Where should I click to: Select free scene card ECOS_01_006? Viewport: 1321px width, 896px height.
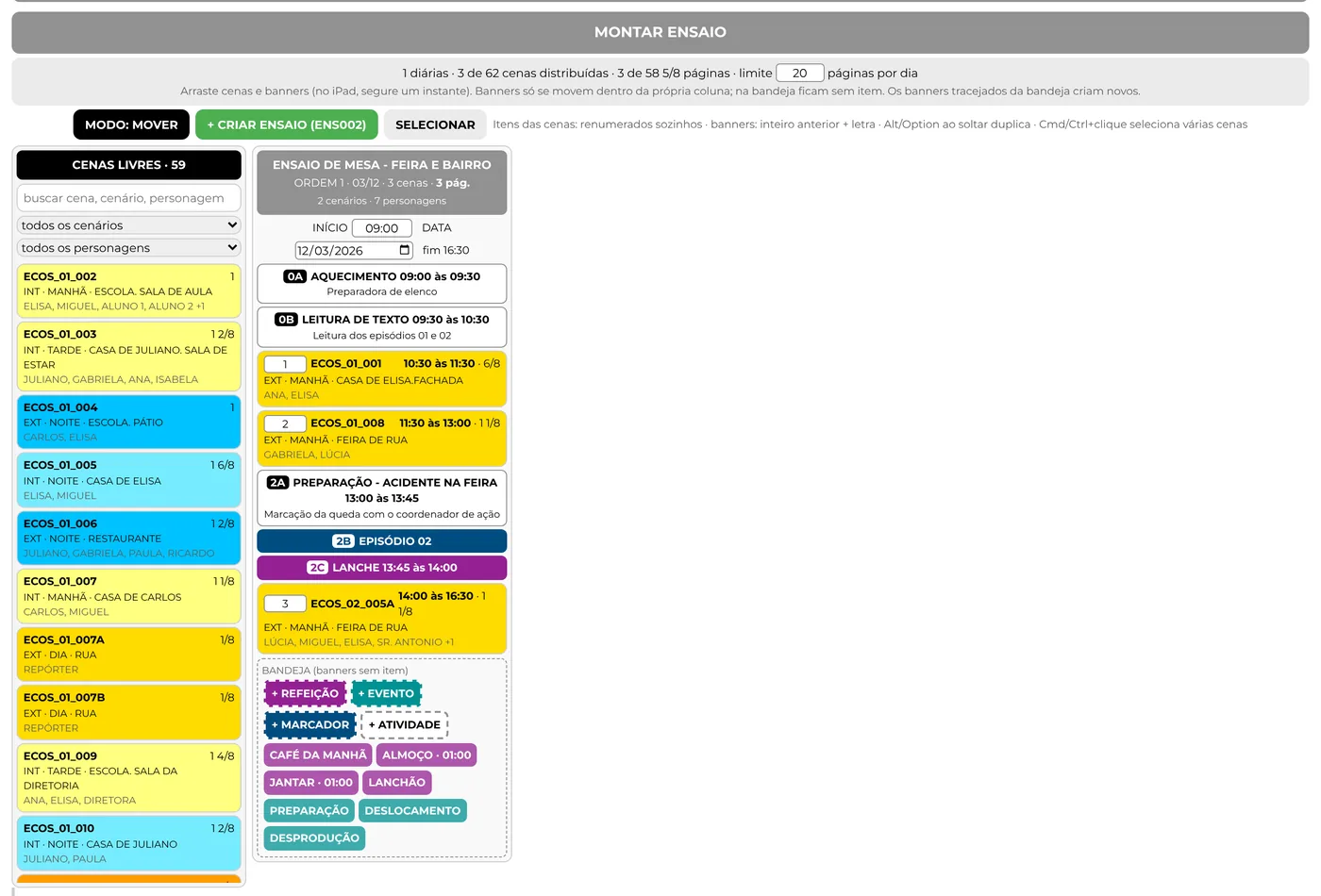pos(128,538)
